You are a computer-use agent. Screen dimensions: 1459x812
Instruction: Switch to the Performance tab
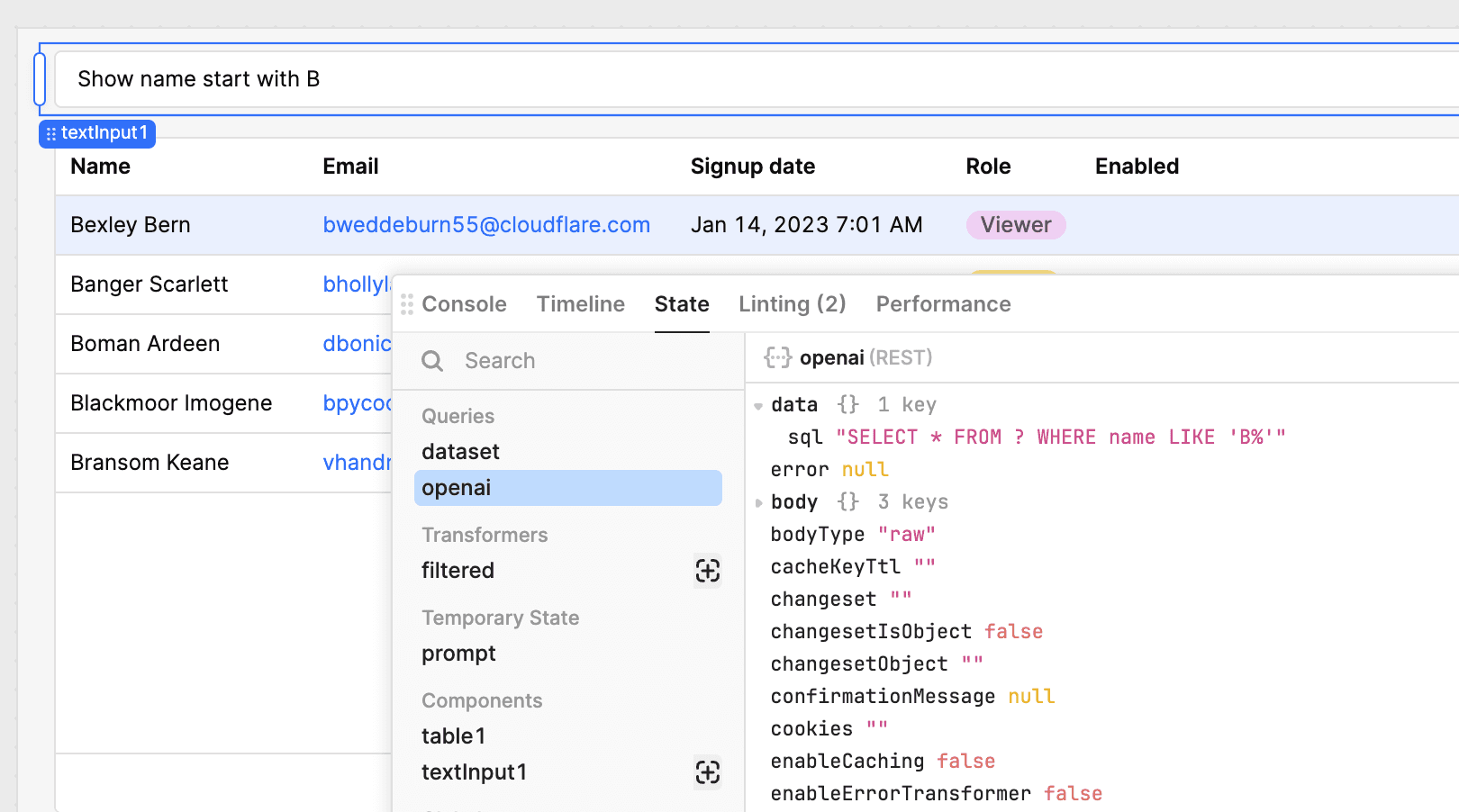point(943,304)
